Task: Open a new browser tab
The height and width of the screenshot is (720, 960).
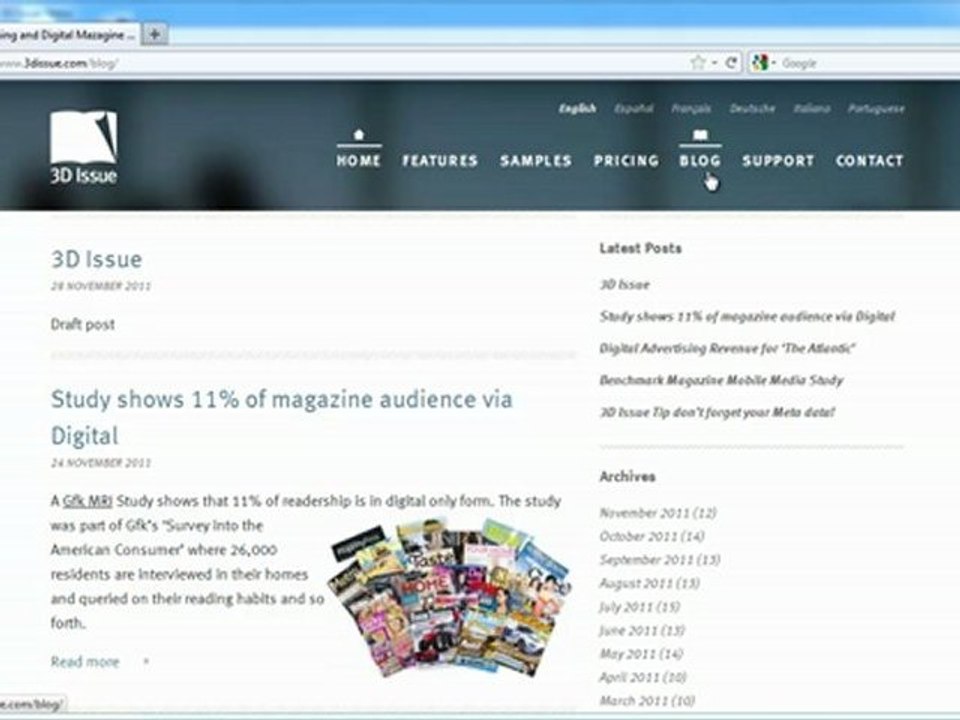Action: 155,34
